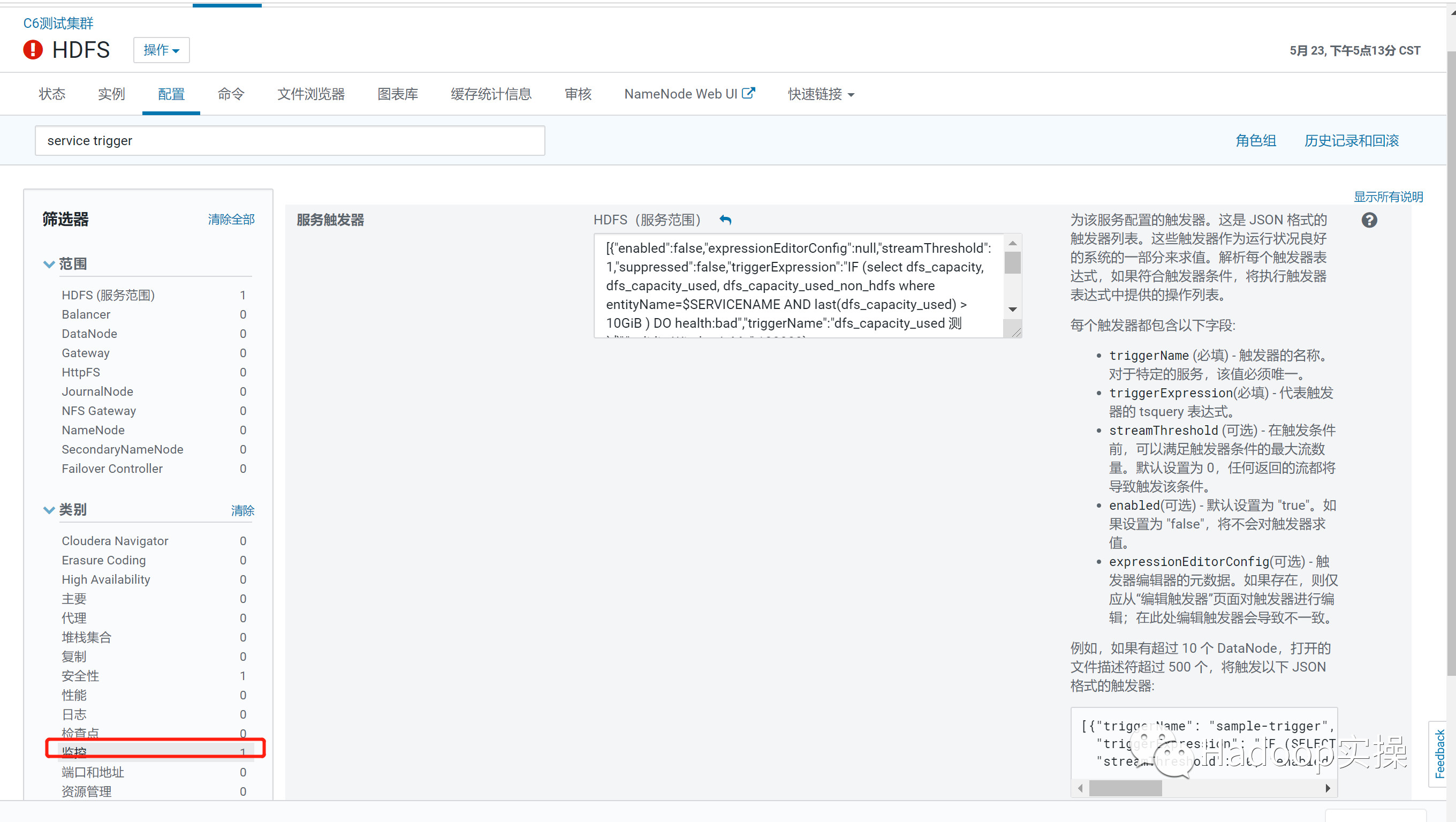Open the 操作 actions dropdown
This screenshot has height=822, width=1456.
161,50
